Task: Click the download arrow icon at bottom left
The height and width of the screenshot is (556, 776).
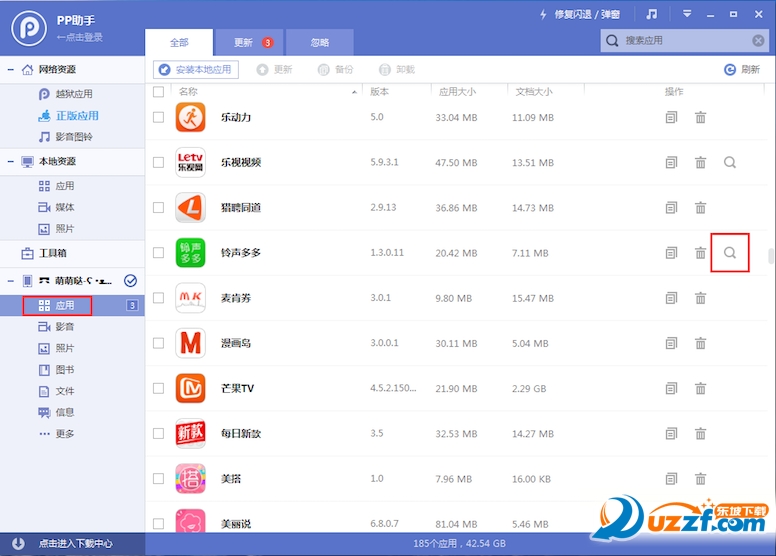Action: (x=18, y=544)
